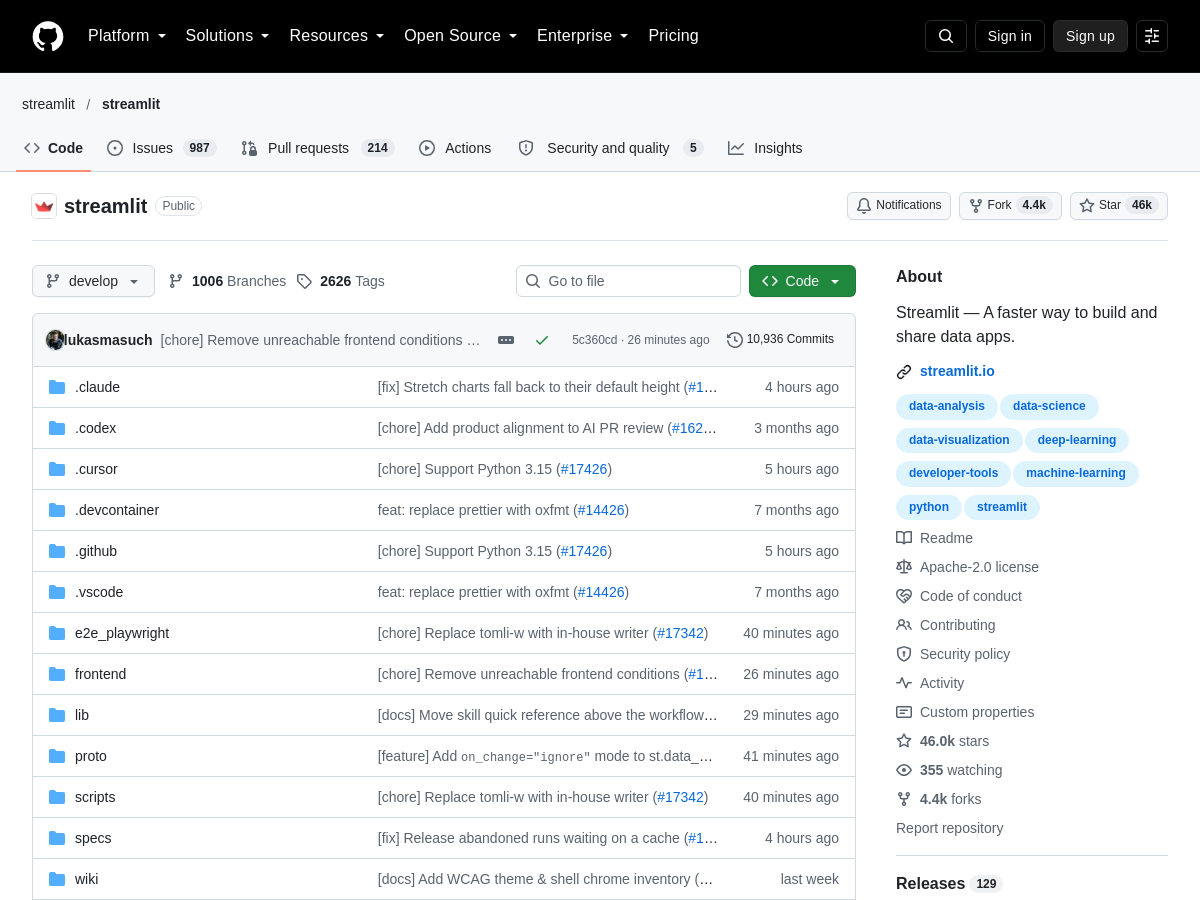Click the e2e_playwright folder icon
1200x900 pixels.
(57, 633)
